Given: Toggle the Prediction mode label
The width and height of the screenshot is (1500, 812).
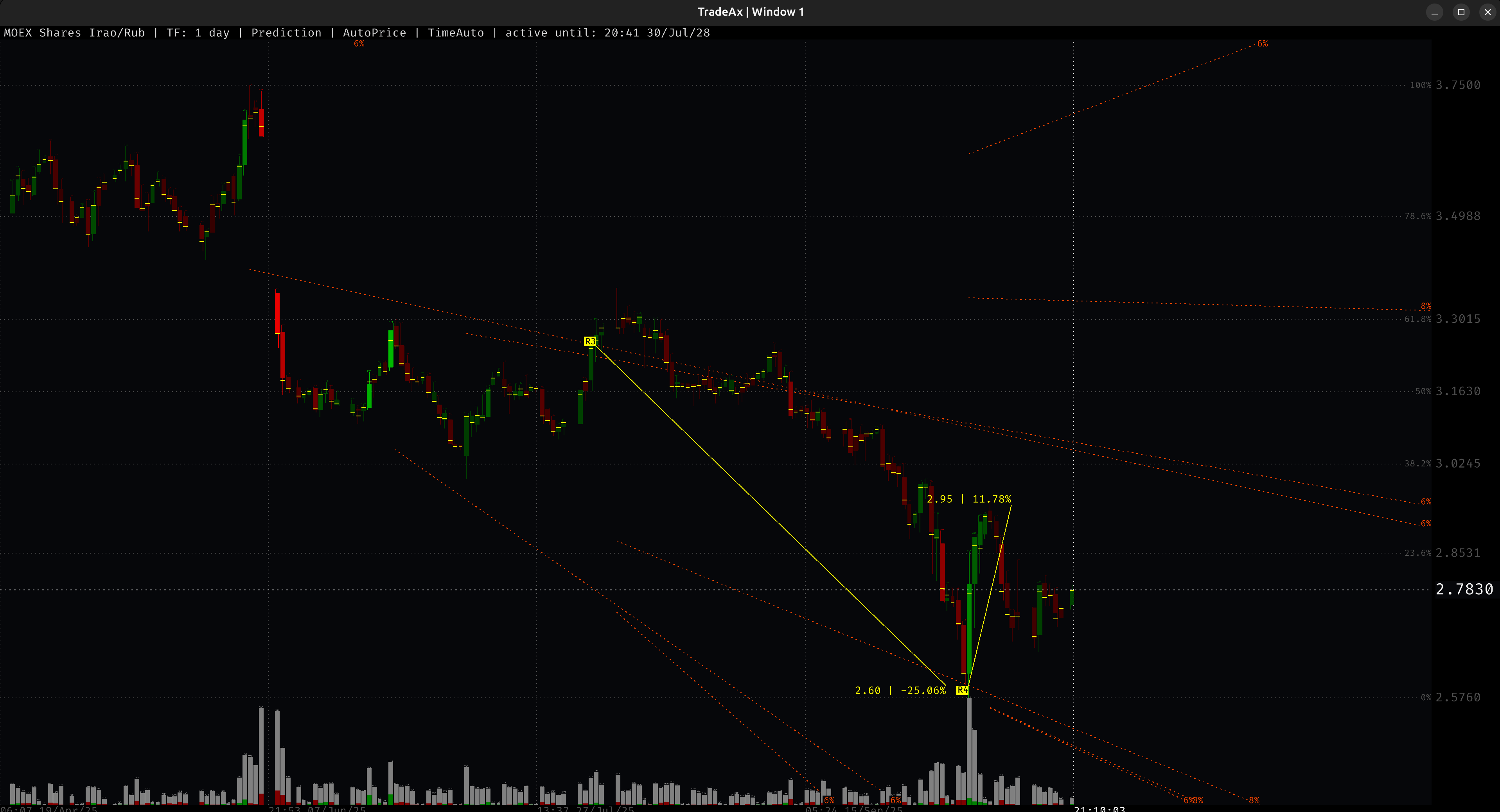Looking at the screenshot, I should [286, 32].
